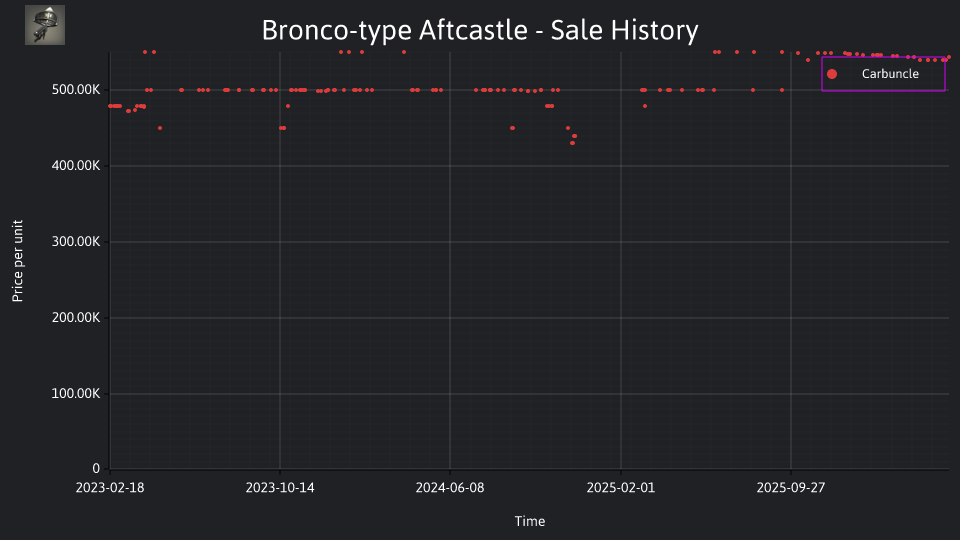This screenshot has height=540, width=960.
Task: Click the red Carbuncle legend marker
Action: pyautogui.click(x=832, y=74)
